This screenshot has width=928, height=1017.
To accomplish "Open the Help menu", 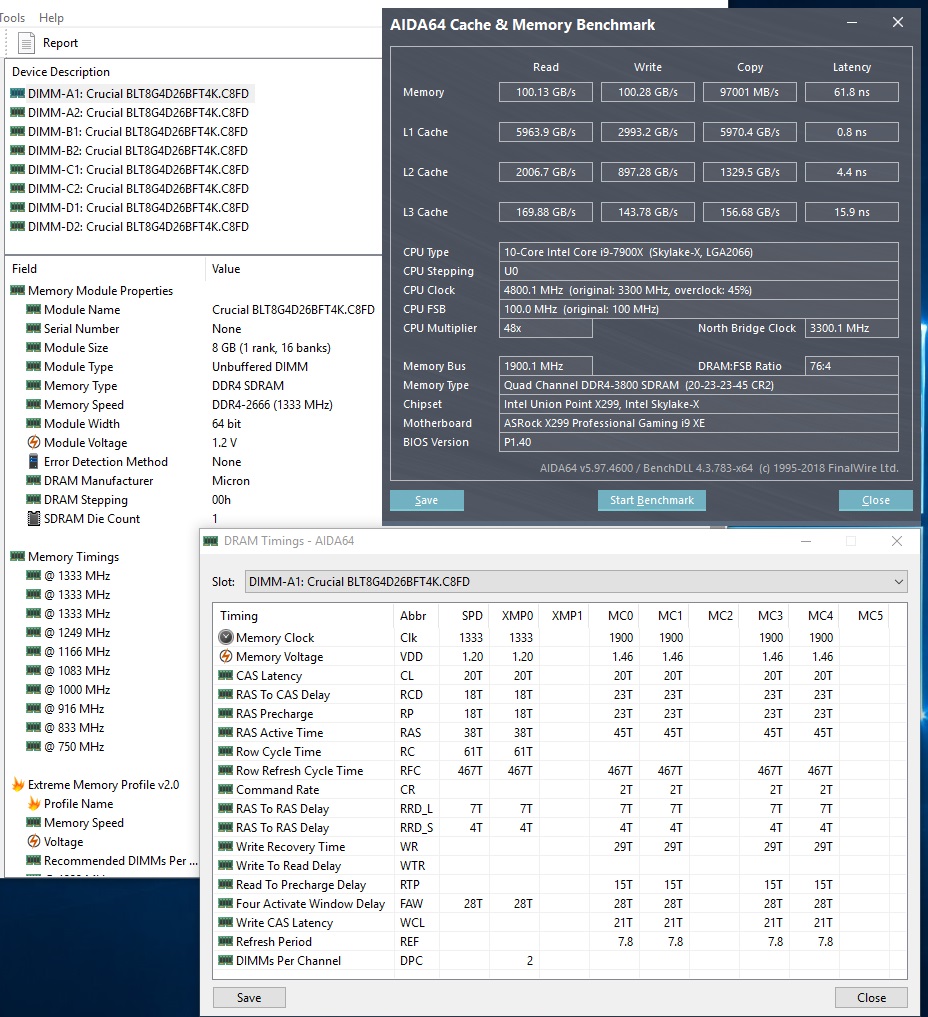I will pyautogui.click(x=51, y=18).
